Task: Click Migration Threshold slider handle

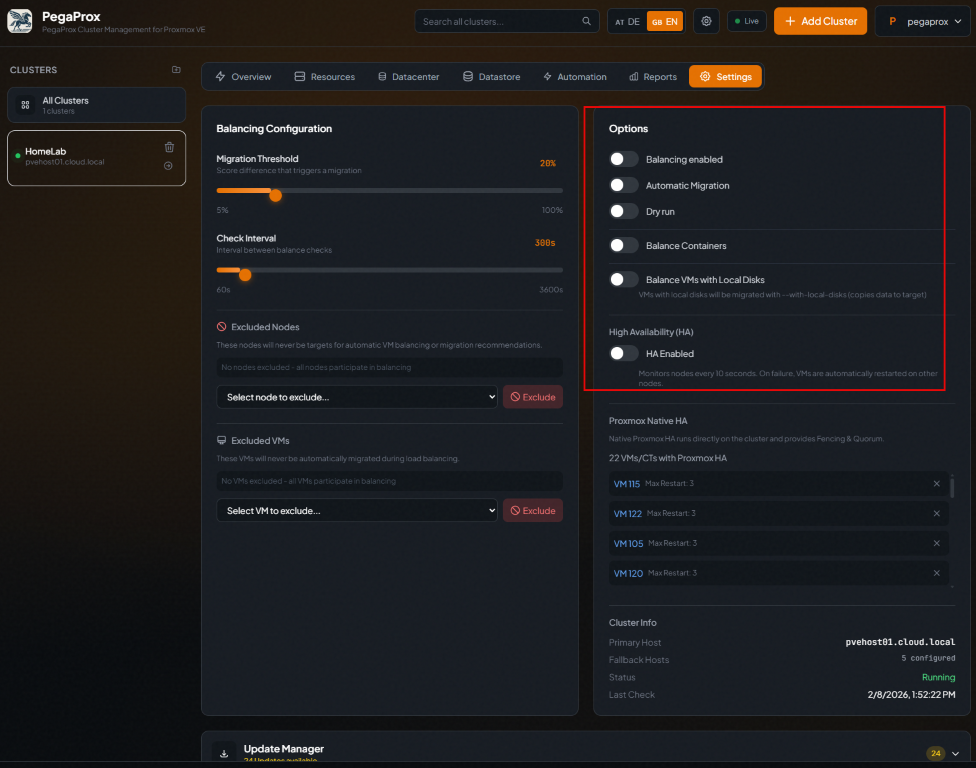Action: [x=276, y=195]
